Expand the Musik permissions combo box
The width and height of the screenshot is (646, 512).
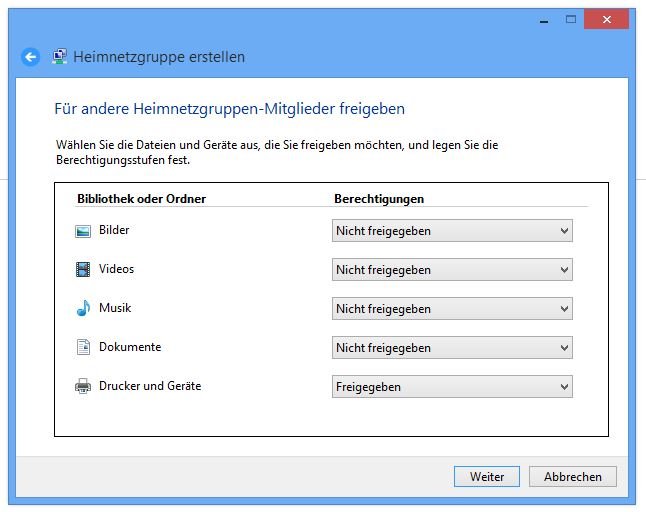[452, 309]
